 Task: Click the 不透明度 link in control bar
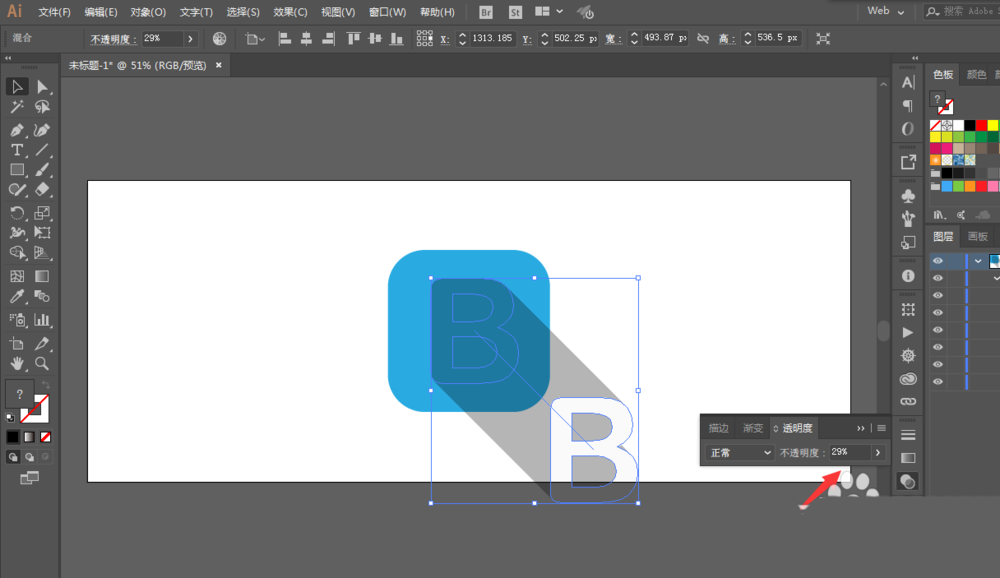(x=114, y=39)
